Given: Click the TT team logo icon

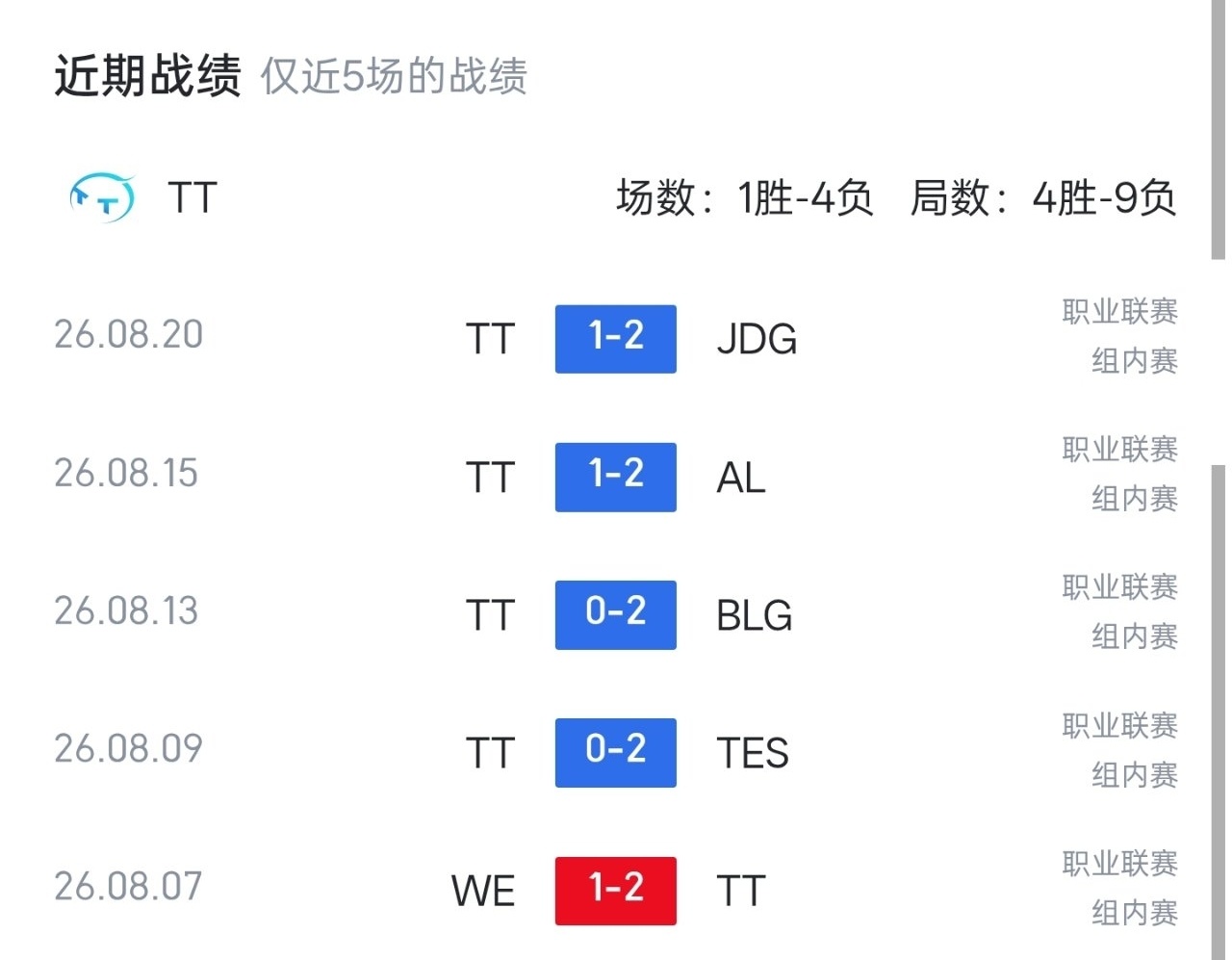Looking at the screenshot, I should click(102, 197).
